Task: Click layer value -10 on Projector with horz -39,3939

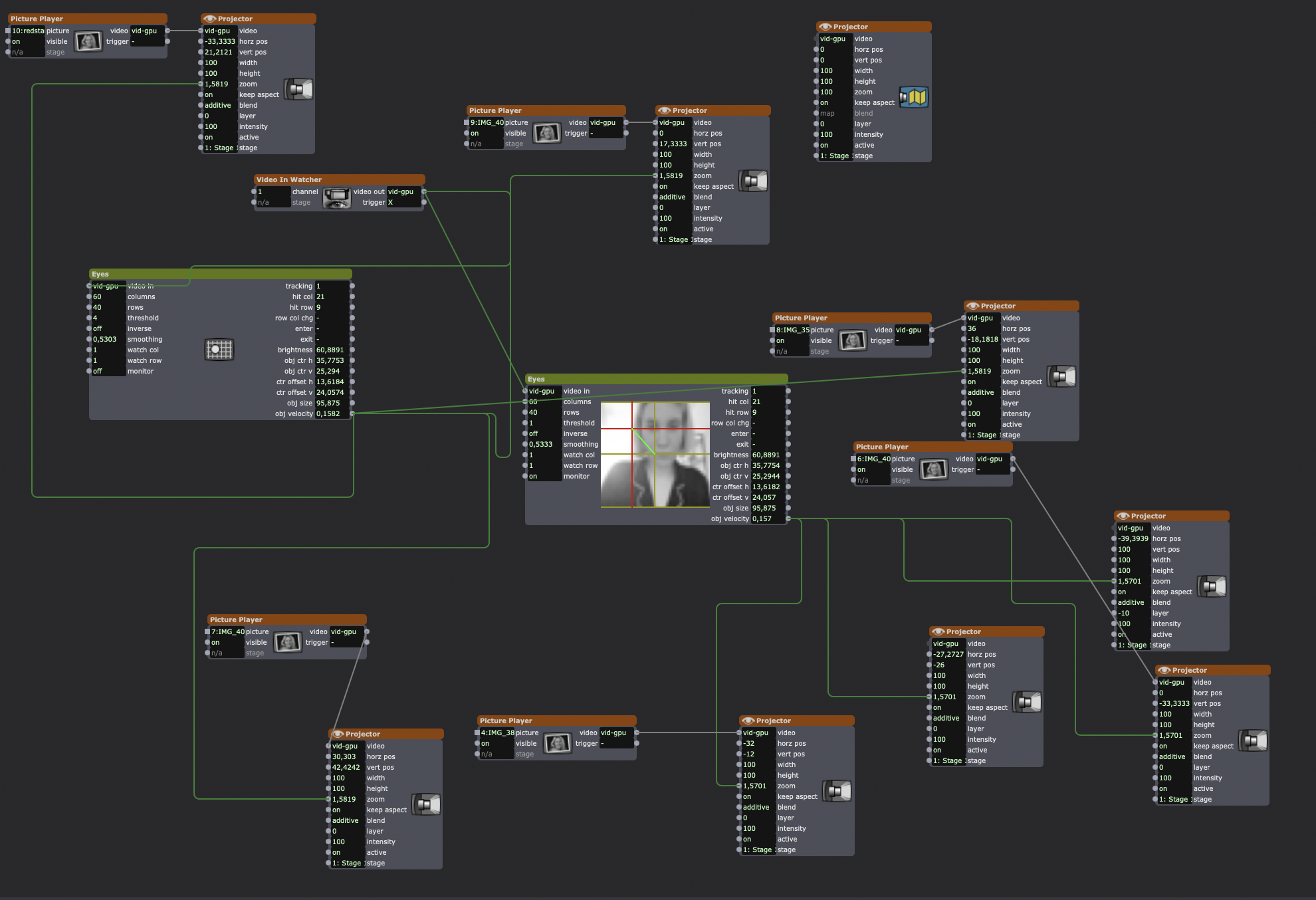Action: click(1133, 613)
